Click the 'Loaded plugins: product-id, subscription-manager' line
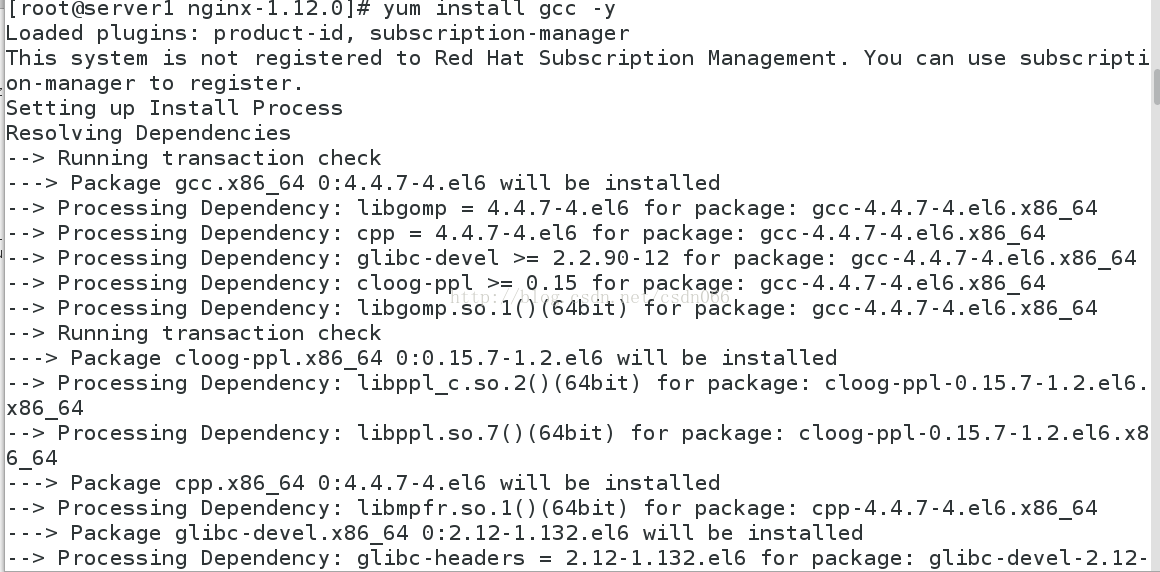This screenshot has width=1160, height=572. point(318,33)
